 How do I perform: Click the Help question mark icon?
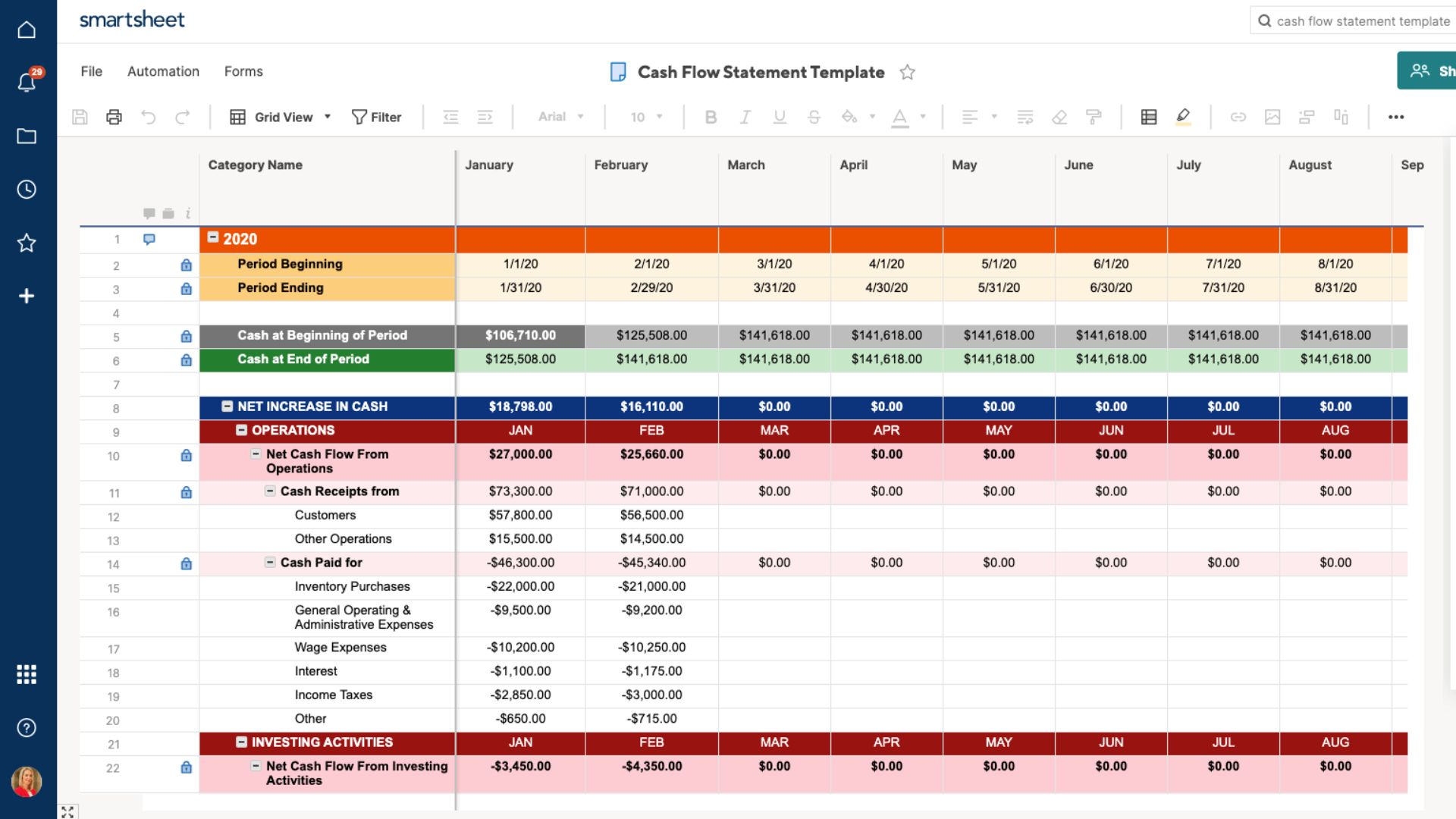27,728
